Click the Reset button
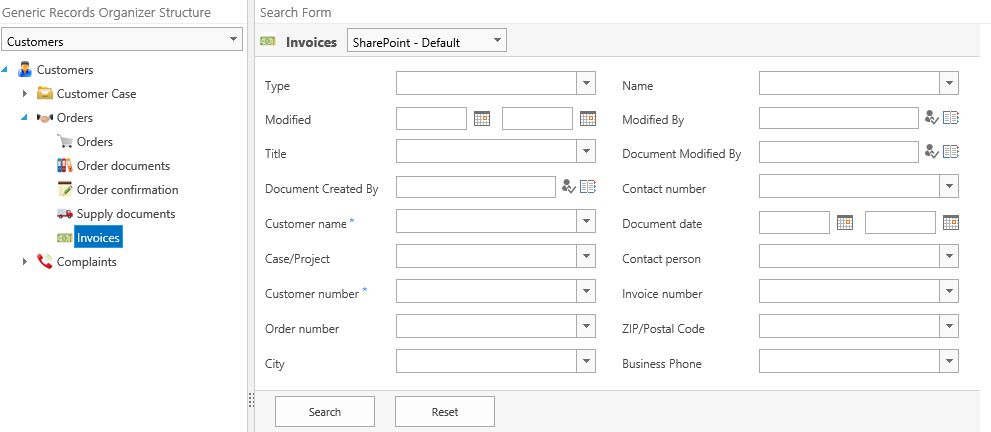This screenshot has height=432, width=991. pyautogui.click(x=445, y=412)
